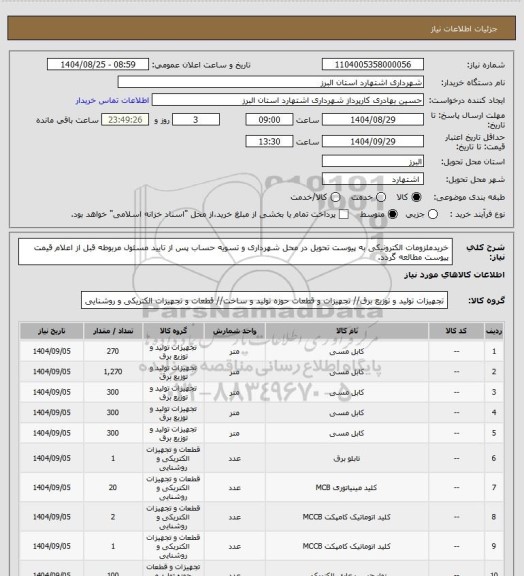Screen dimensions: 524x576
Task: Click the متر unit in row 4
Action: [x=234, y=413]
